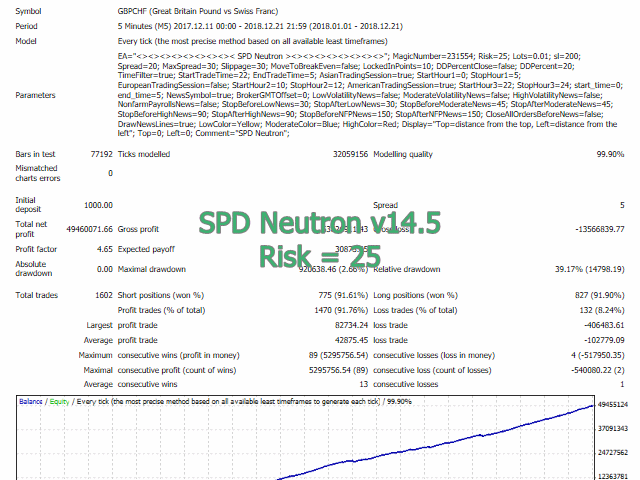Screen dimensions: 640x480
Task: Click the Modelling quality value 99.90%
Action: coord(610,154)
